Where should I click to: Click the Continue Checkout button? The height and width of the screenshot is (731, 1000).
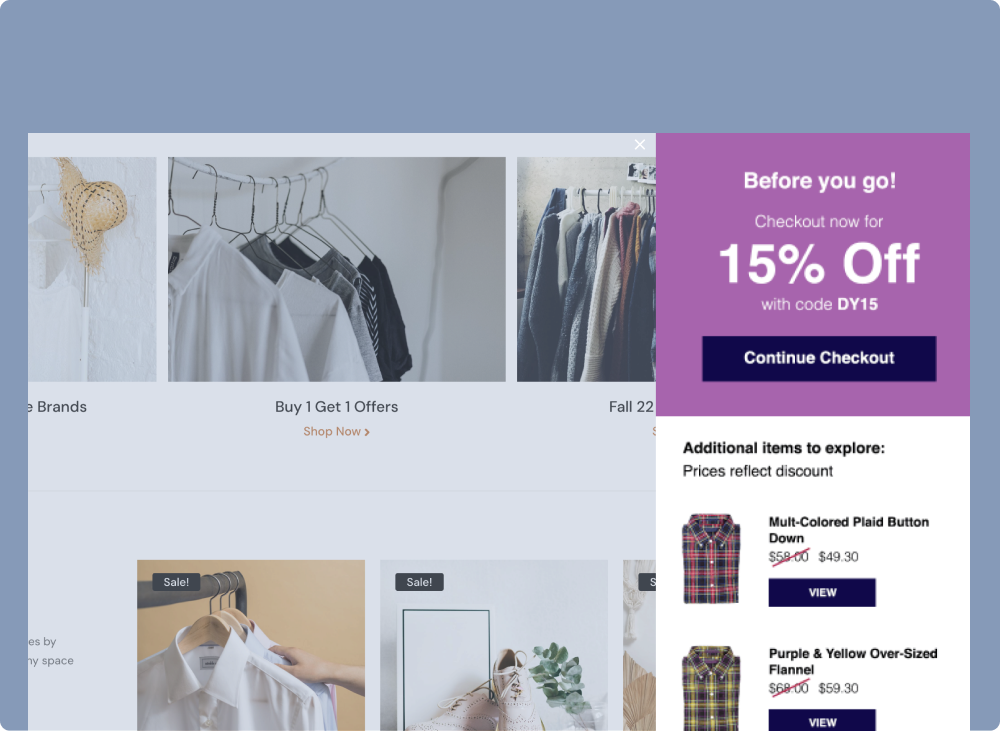[x=819, y=358]
